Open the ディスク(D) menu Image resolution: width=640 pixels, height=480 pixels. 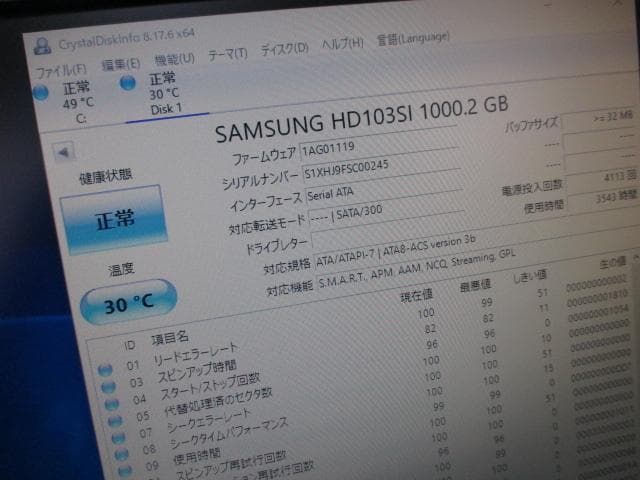284,49
